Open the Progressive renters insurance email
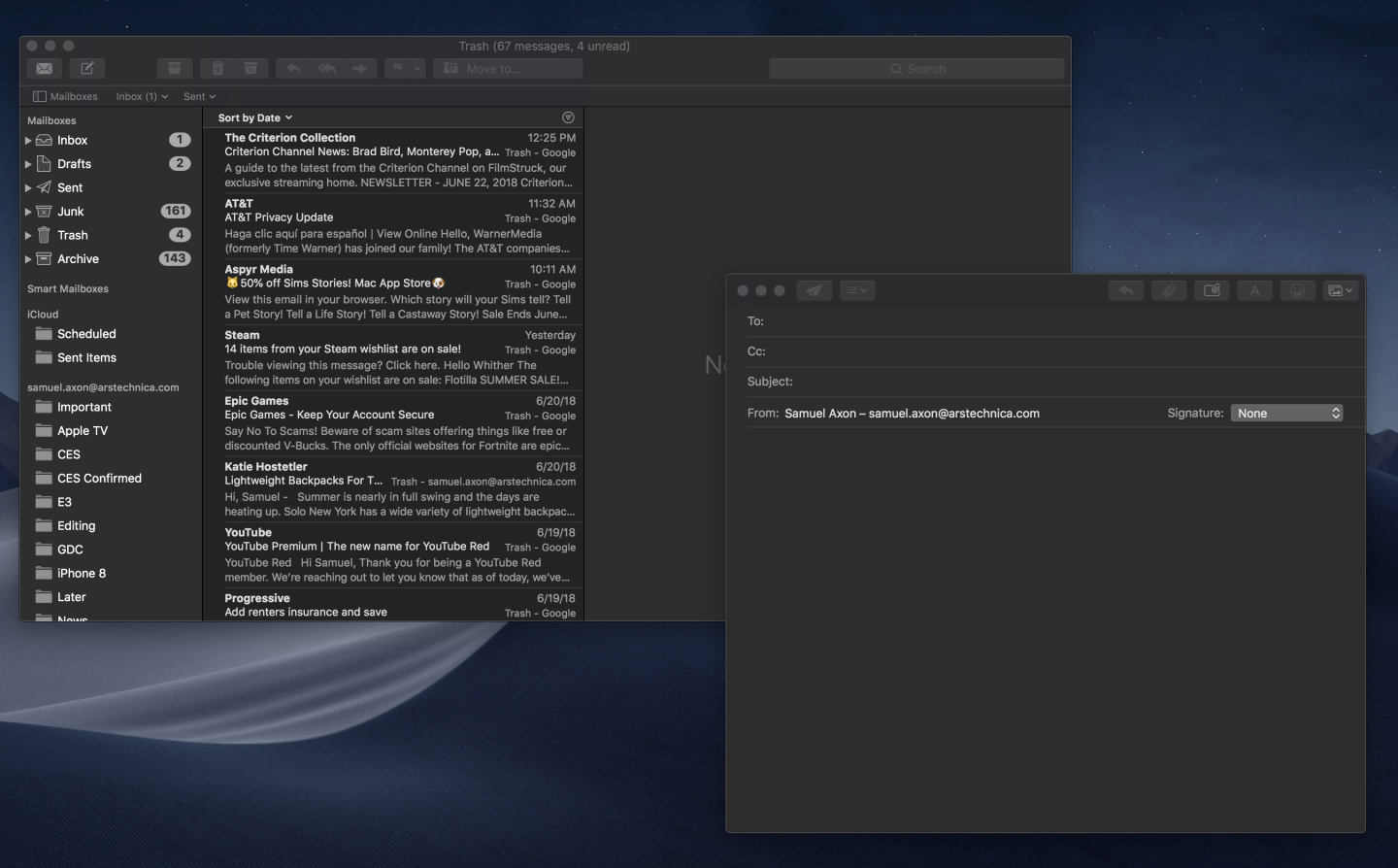 pos(394,606)
